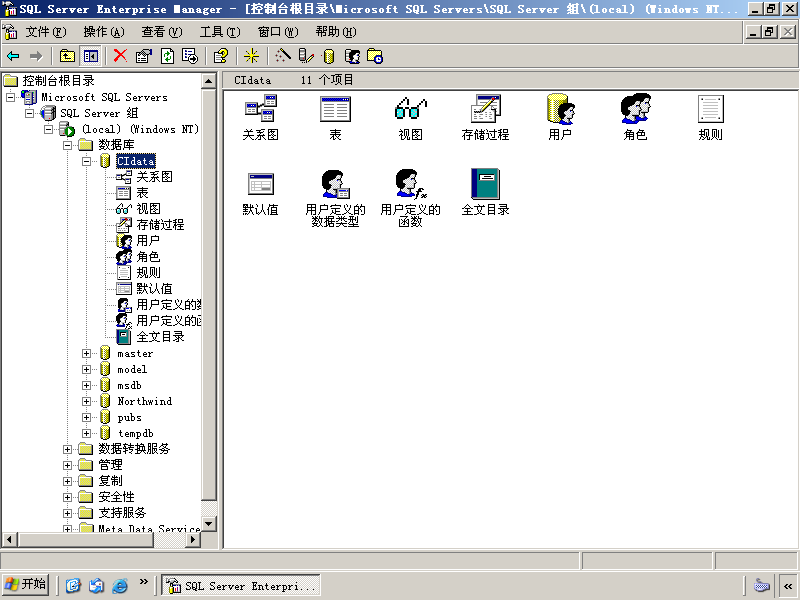The height and width of the screenshot is (600, 800).
Task: Select 复制 folder in the tree
Action: [110, 481]
